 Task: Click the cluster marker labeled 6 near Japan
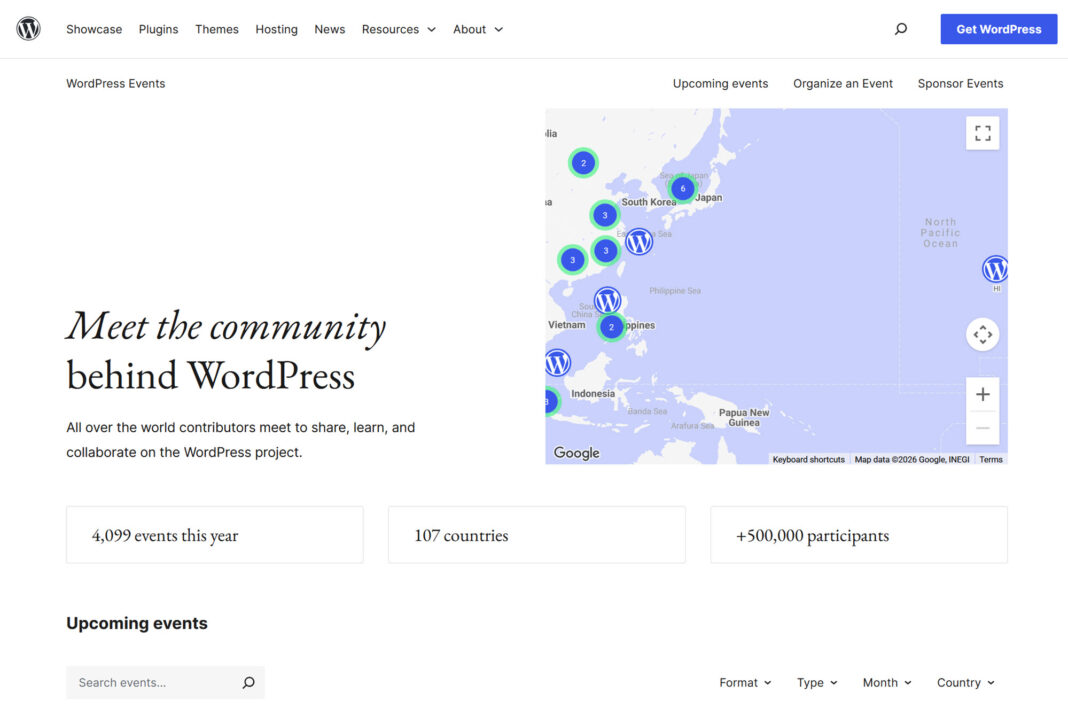[x=682, y=189]
